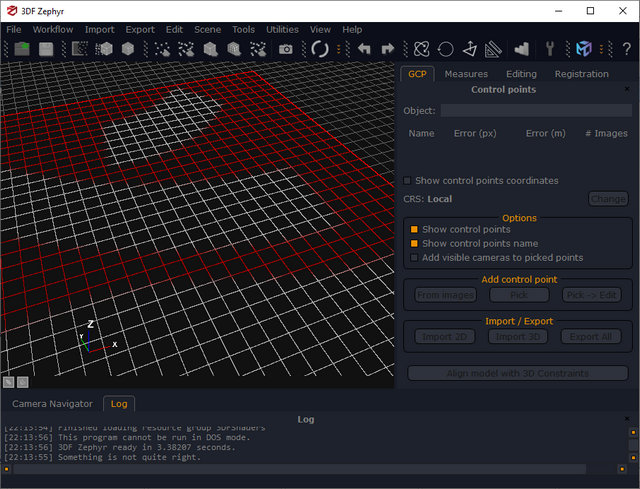Open the Workflow menu

(x=53, y=30)
